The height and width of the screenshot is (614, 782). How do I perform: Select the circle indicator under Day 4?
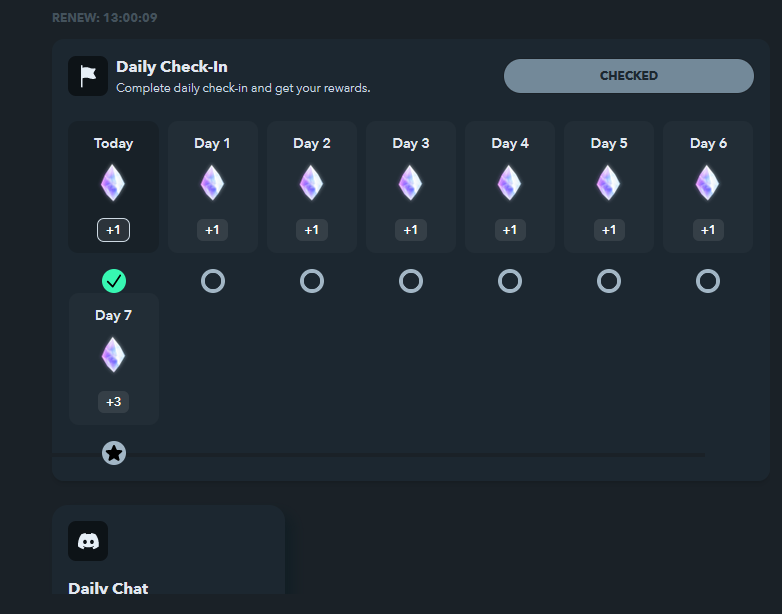coord(510,281)
